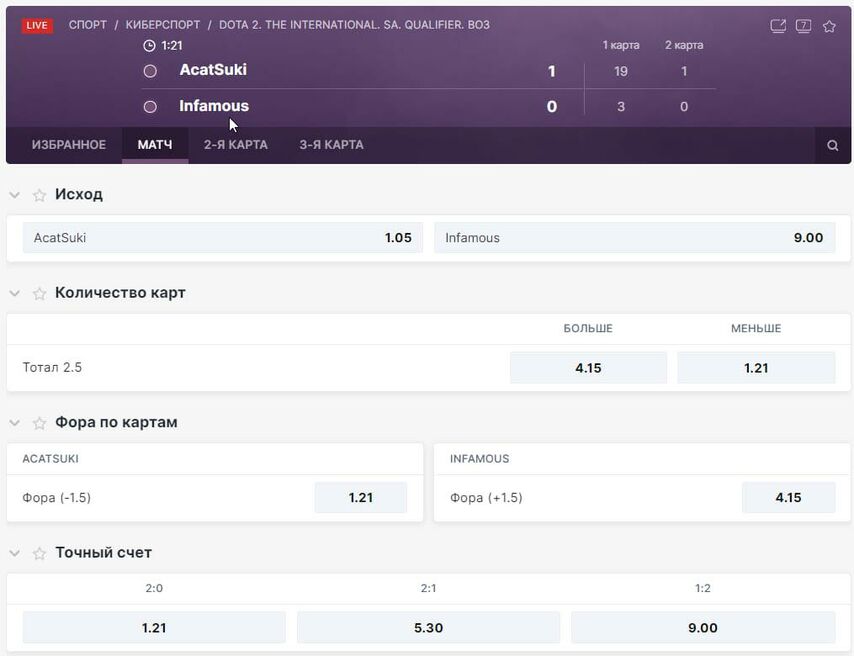Image resolution: width=854 pixels, height=656 pixels.
Task: Click the red LIVE badge
Action: pos(37,25)
